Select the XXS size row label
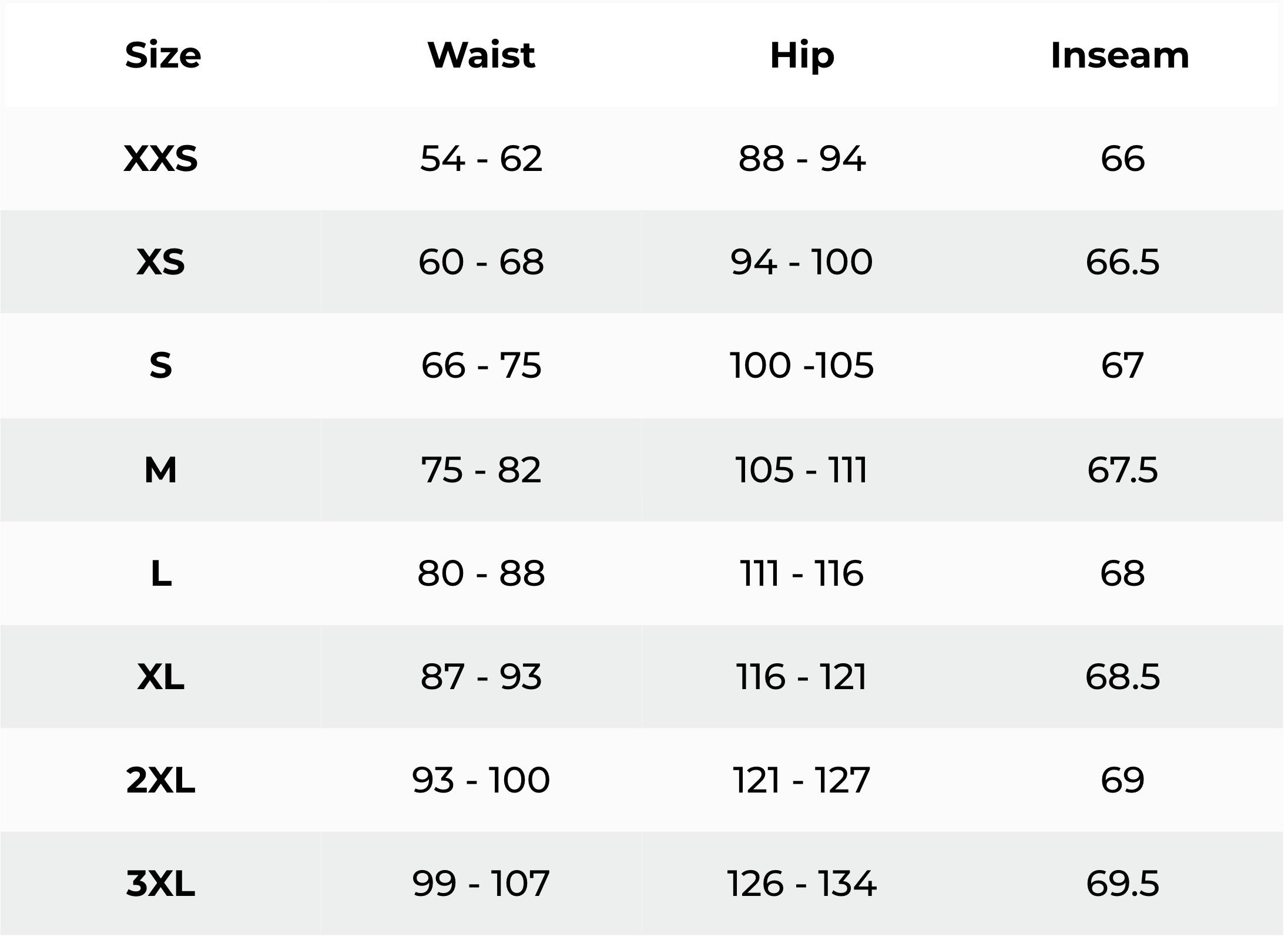Screen dimensions: 1288x940 pyautogui.click(x=161, y=159)
